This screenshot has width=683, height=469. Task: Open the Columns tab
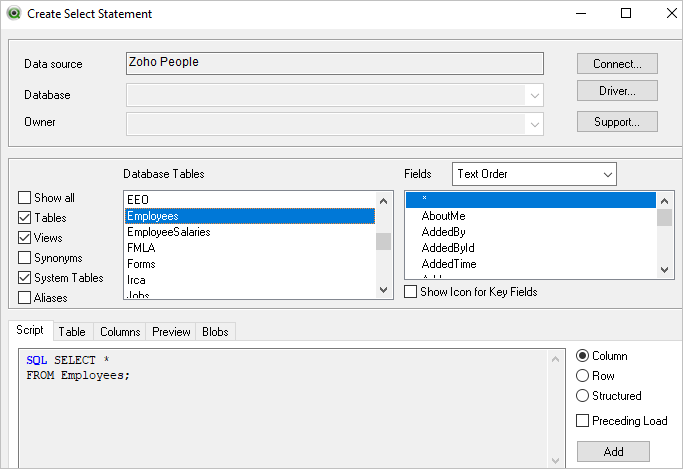[120, 332]
